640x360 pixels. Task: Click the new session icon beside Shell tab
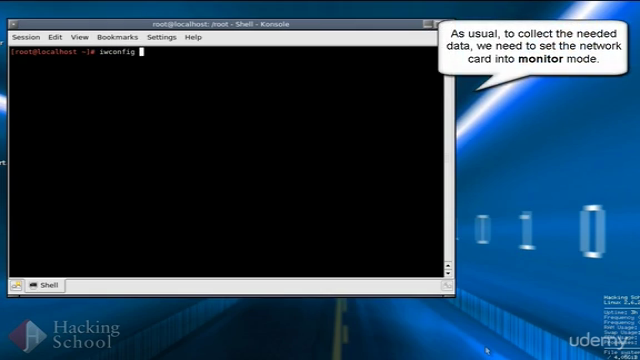point(16,285)
